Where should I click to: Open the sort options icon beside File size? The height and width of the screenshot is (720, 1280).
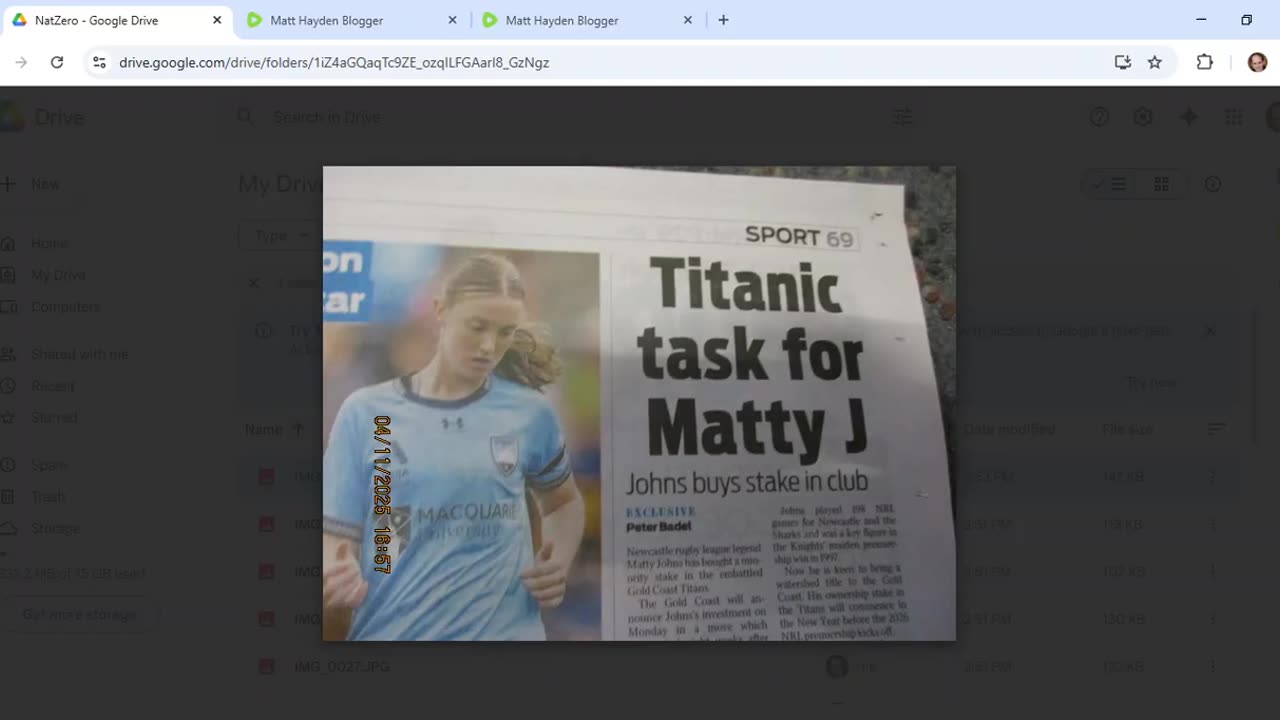point(1216,429)
